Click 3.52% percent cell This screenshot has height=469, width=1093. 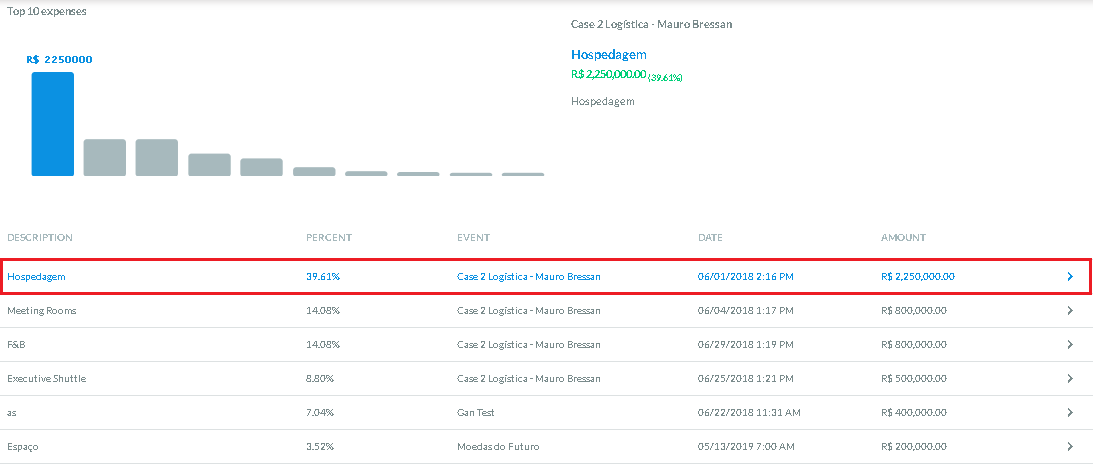[320, 447]
